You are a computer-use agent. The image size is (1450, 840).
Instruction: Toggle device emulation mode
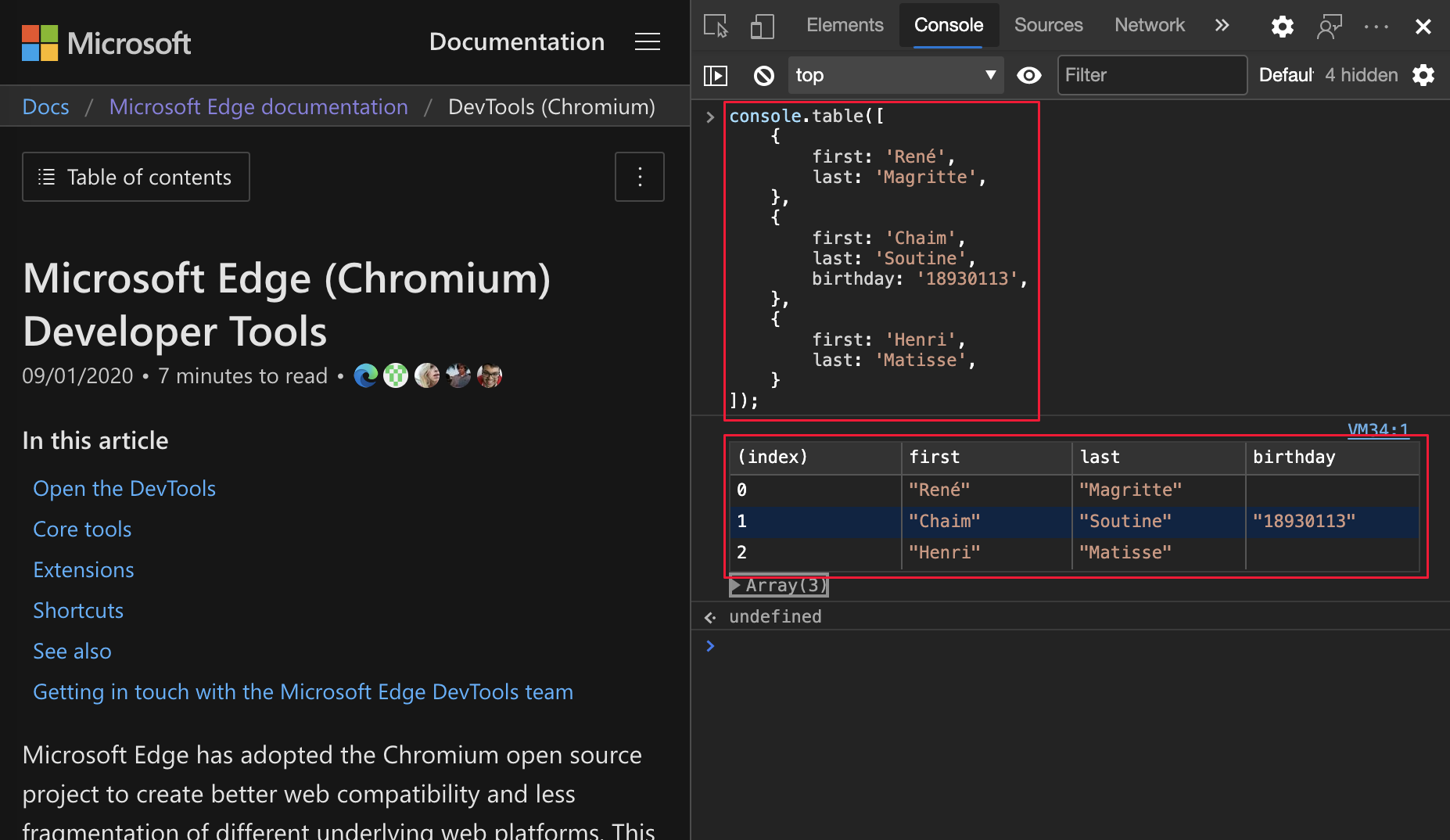point(762,26)
